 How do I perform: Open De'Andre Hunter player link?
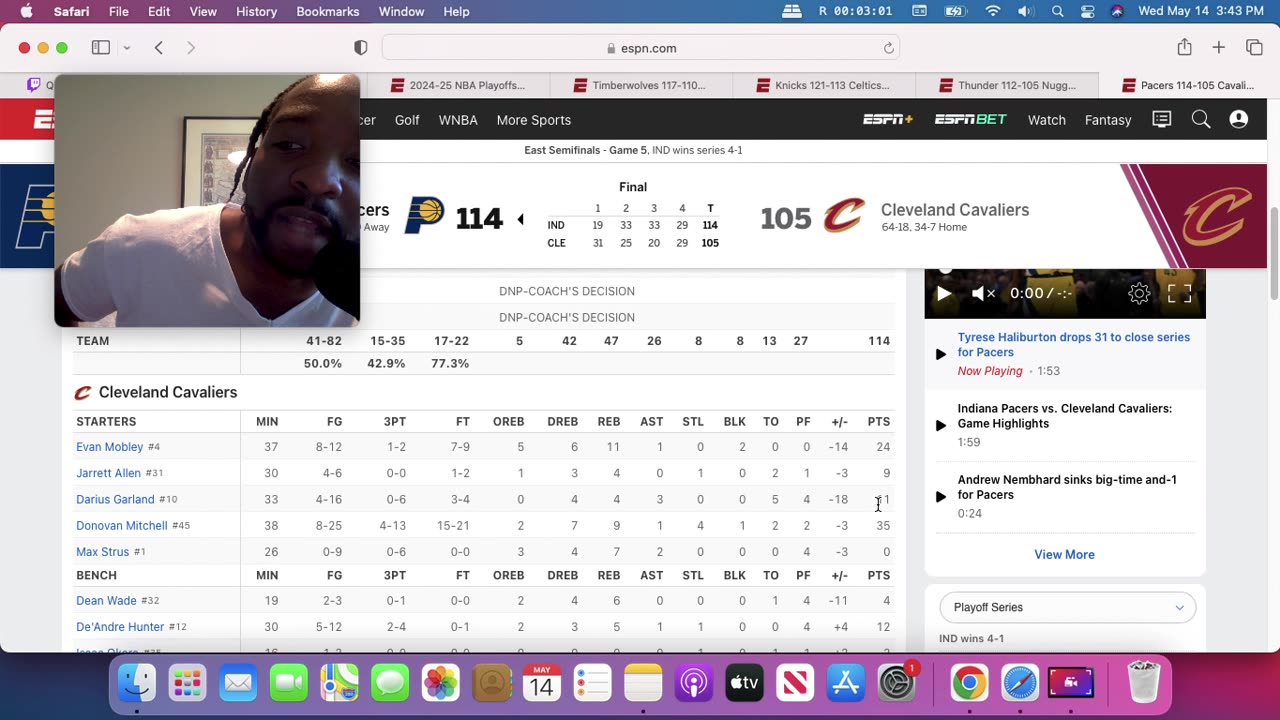coord(120,627)
